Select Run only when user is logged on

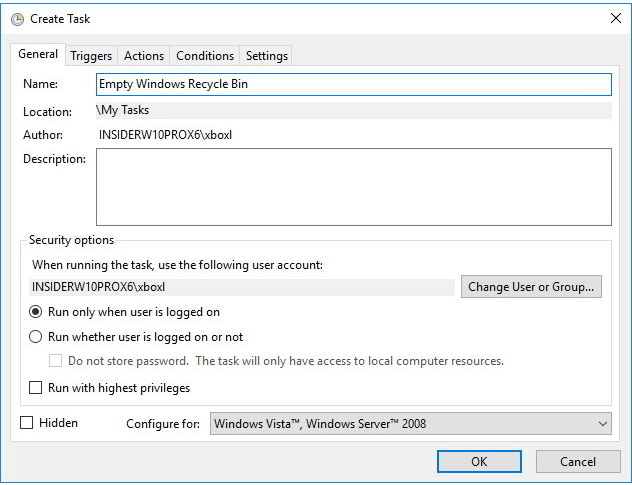point(37,312)
